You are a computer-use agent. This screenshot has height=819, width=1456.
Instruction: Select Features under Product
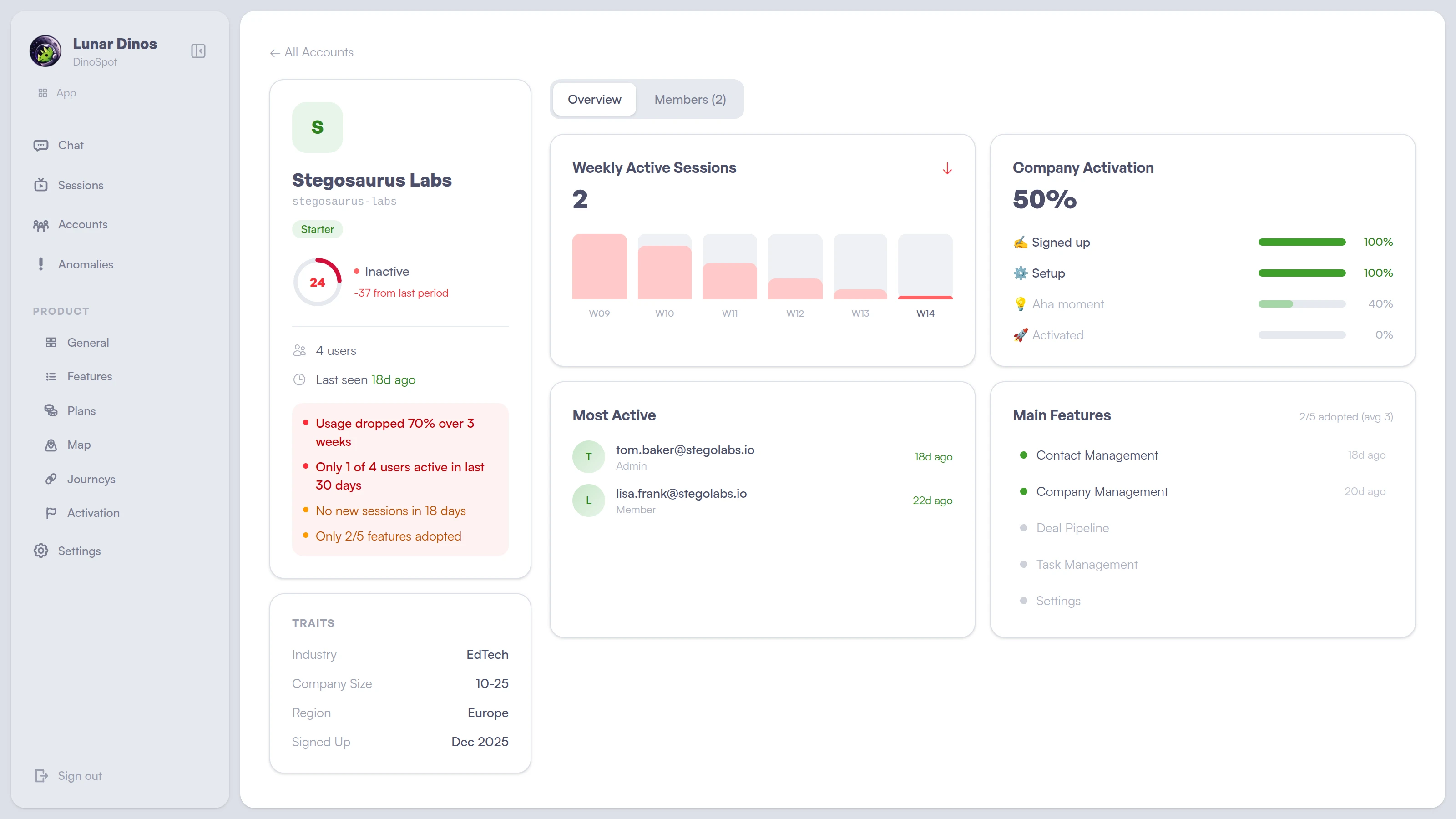(90, 376)
